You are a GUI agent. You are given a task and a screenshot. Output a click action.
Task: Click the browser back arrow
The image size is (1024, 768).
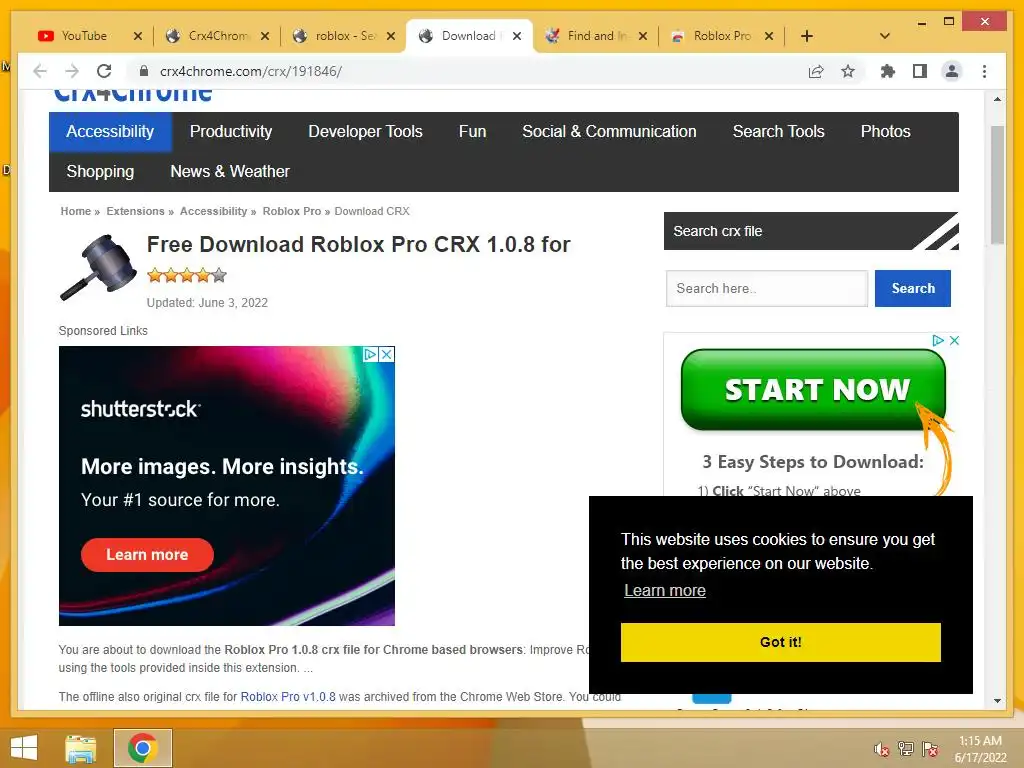click(x=40, y=71)
